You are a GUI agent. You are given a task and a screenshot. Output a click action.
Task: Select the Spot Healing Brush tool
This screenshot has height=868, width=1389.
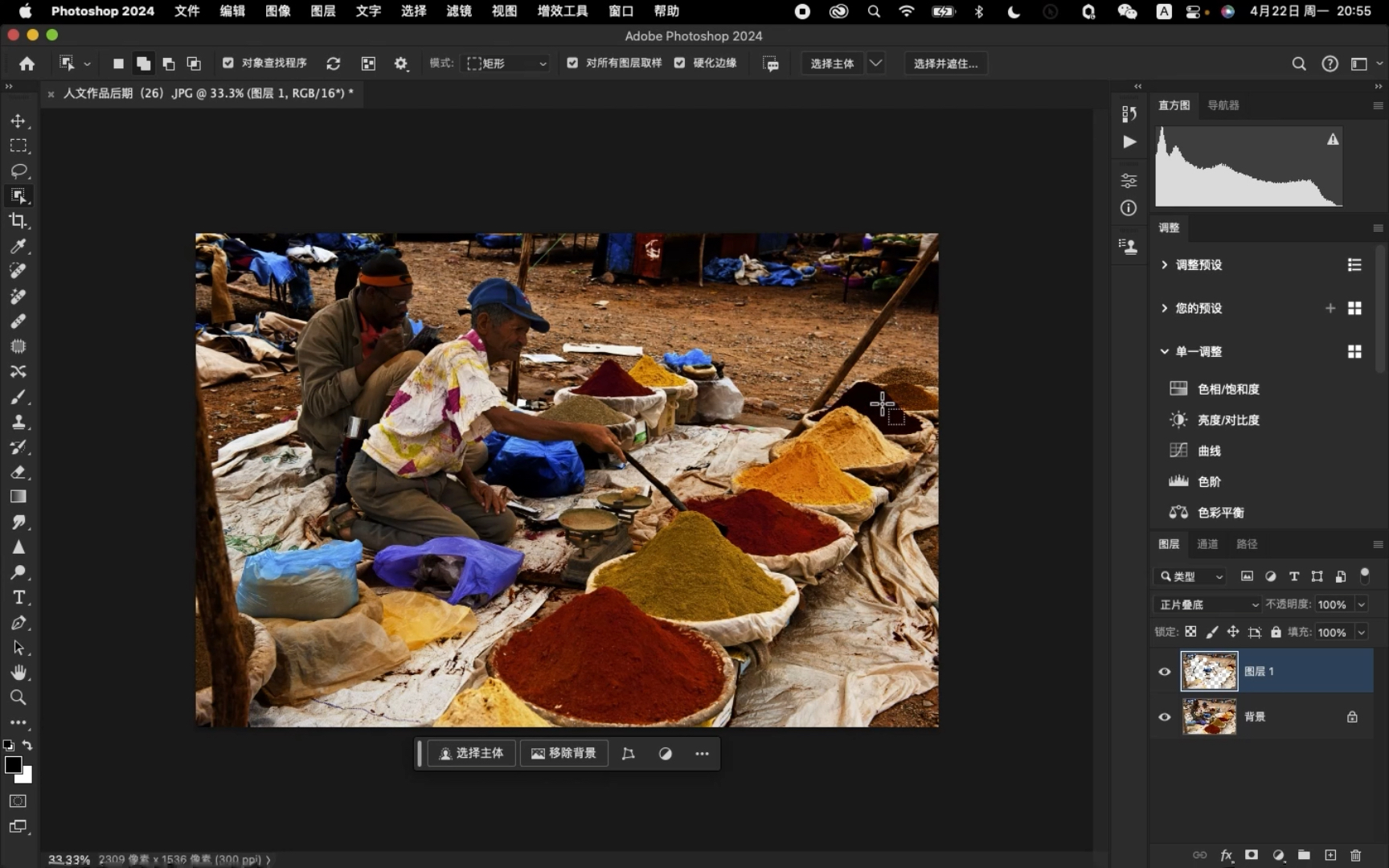coord(18,271)
